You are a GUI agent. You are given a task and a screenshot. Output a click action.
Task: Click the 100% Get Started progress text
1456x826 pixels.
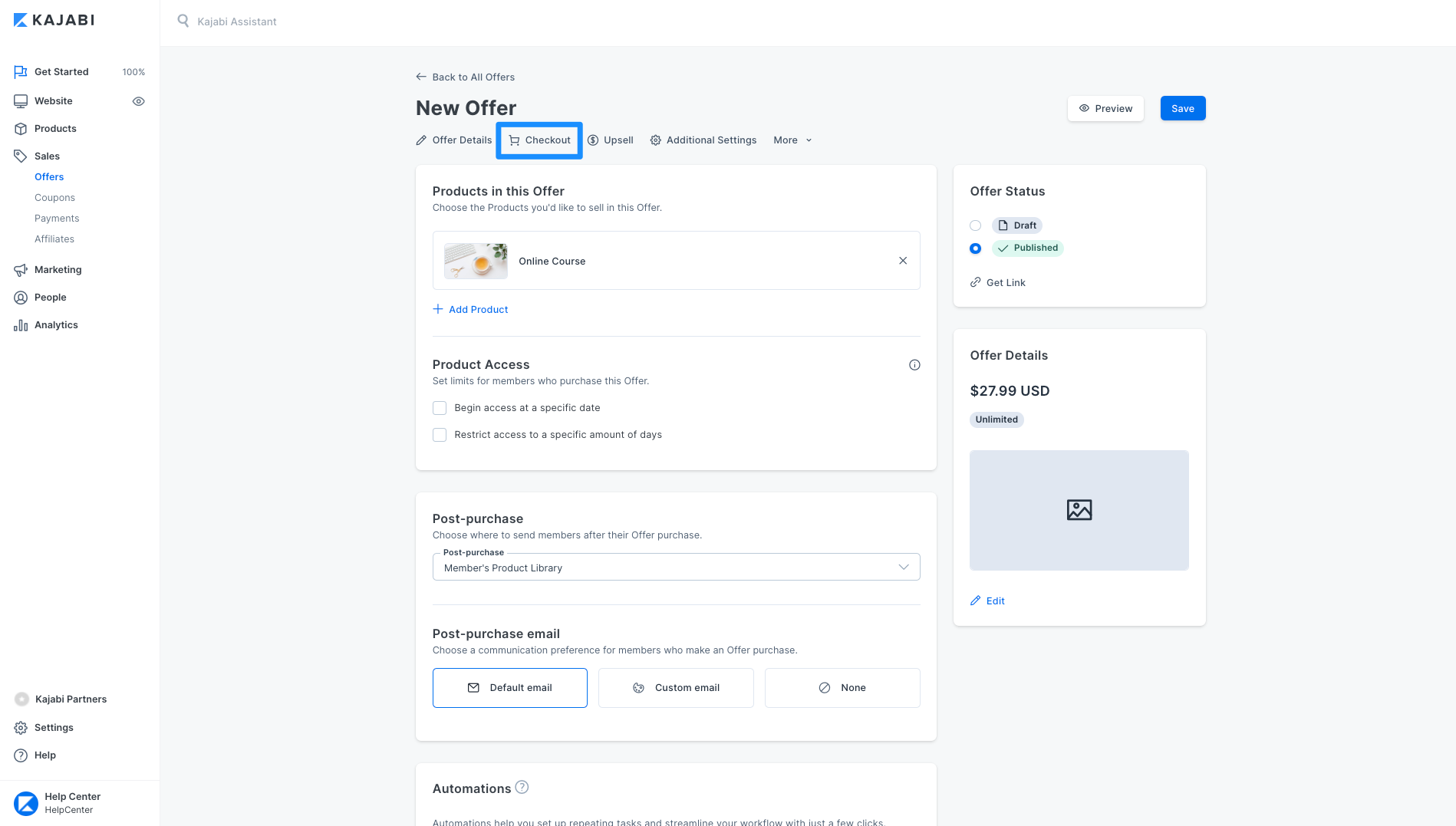click(x=133, y=72)
